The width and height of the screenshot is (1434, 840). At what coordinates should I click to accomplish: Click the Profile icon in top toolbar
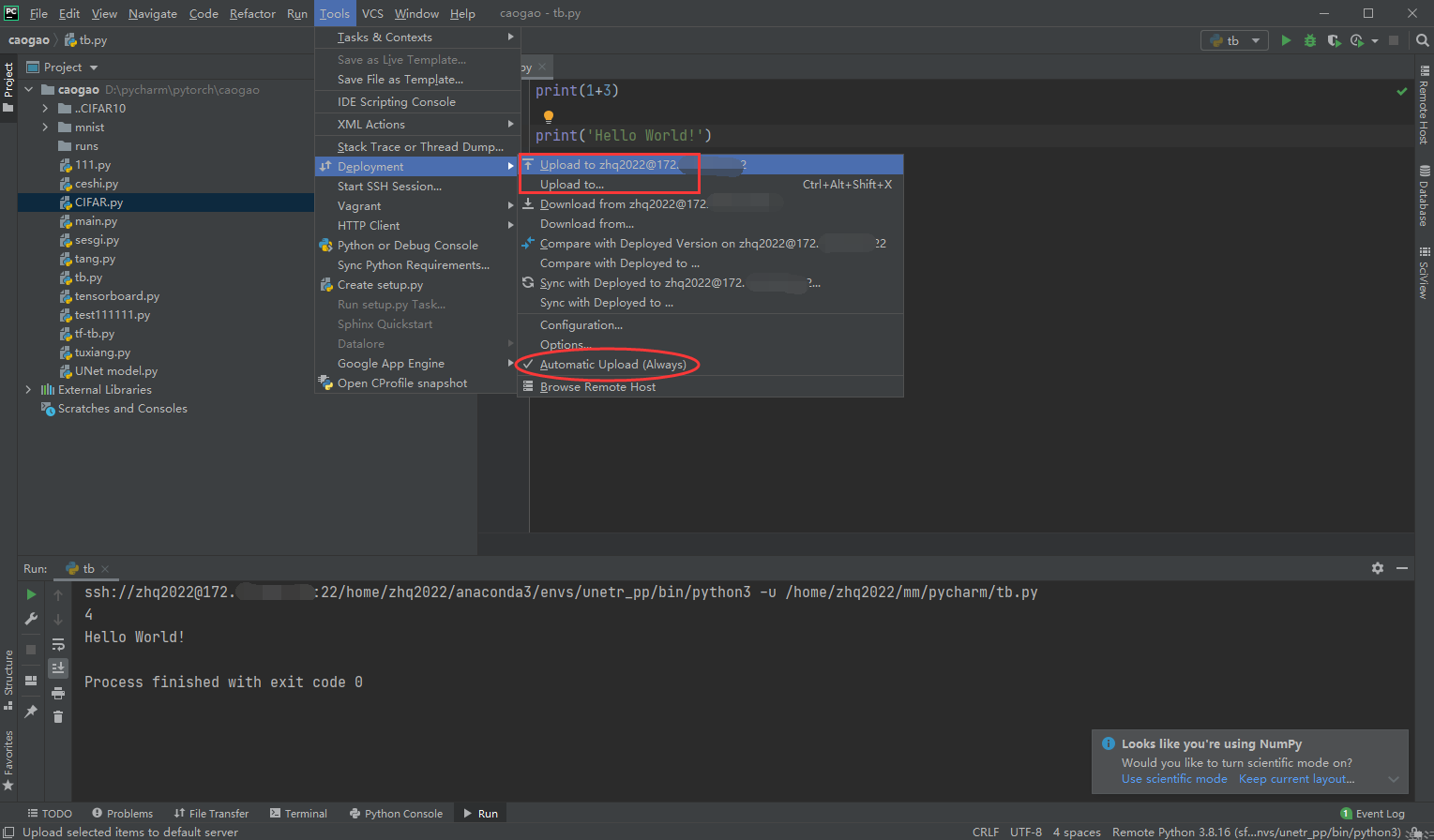[1357, 40]
